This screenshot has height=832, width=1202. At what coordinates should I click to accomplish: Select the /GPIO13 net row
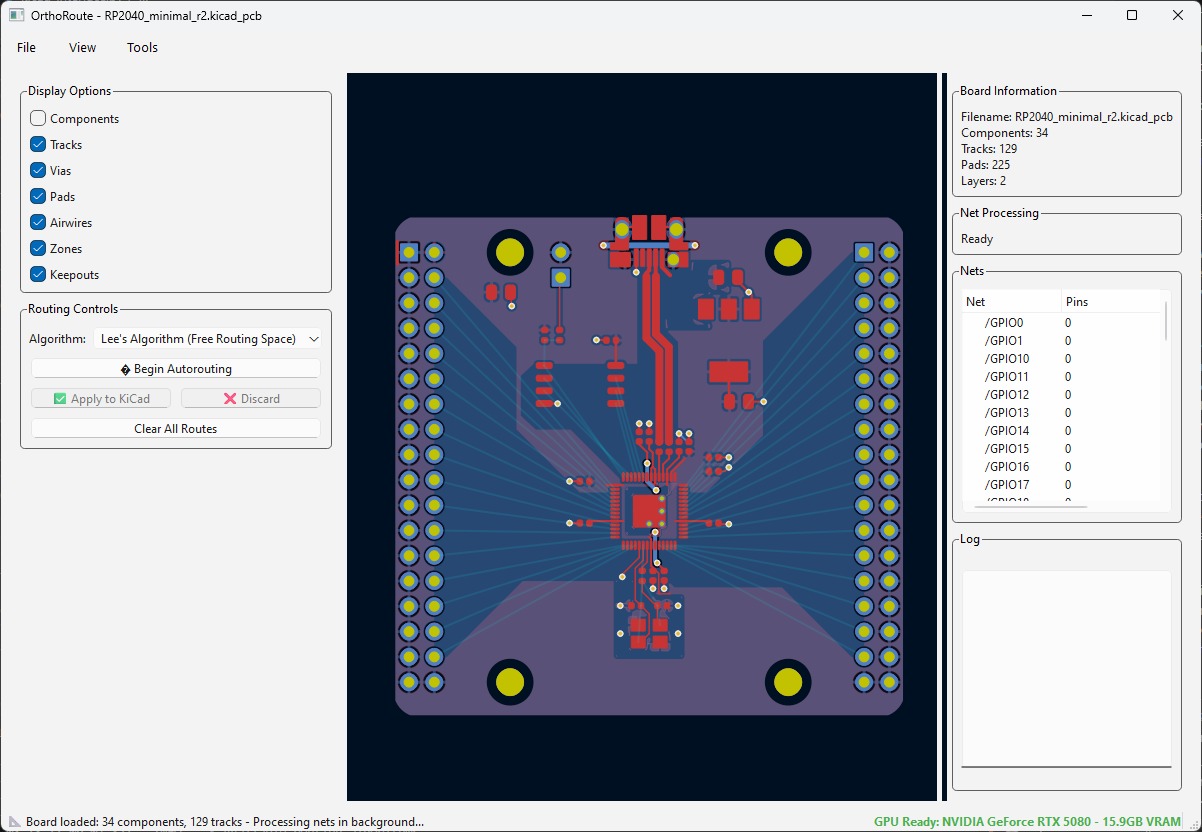1060,413
